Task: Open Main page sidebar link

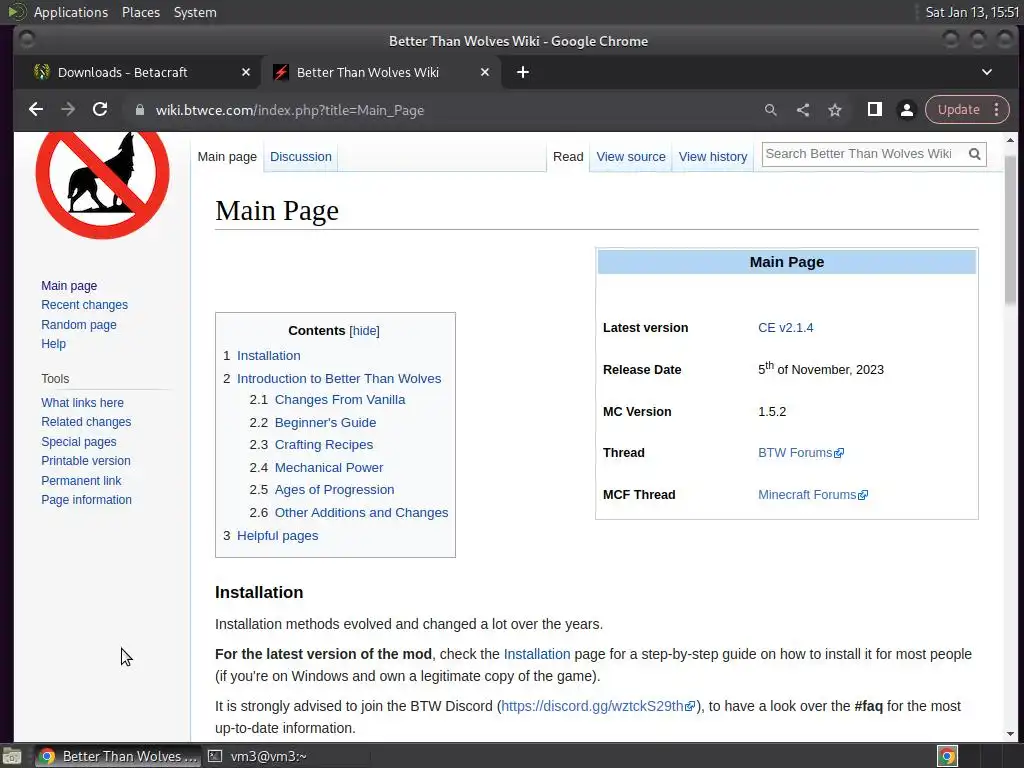Action: tap(69, 286)
